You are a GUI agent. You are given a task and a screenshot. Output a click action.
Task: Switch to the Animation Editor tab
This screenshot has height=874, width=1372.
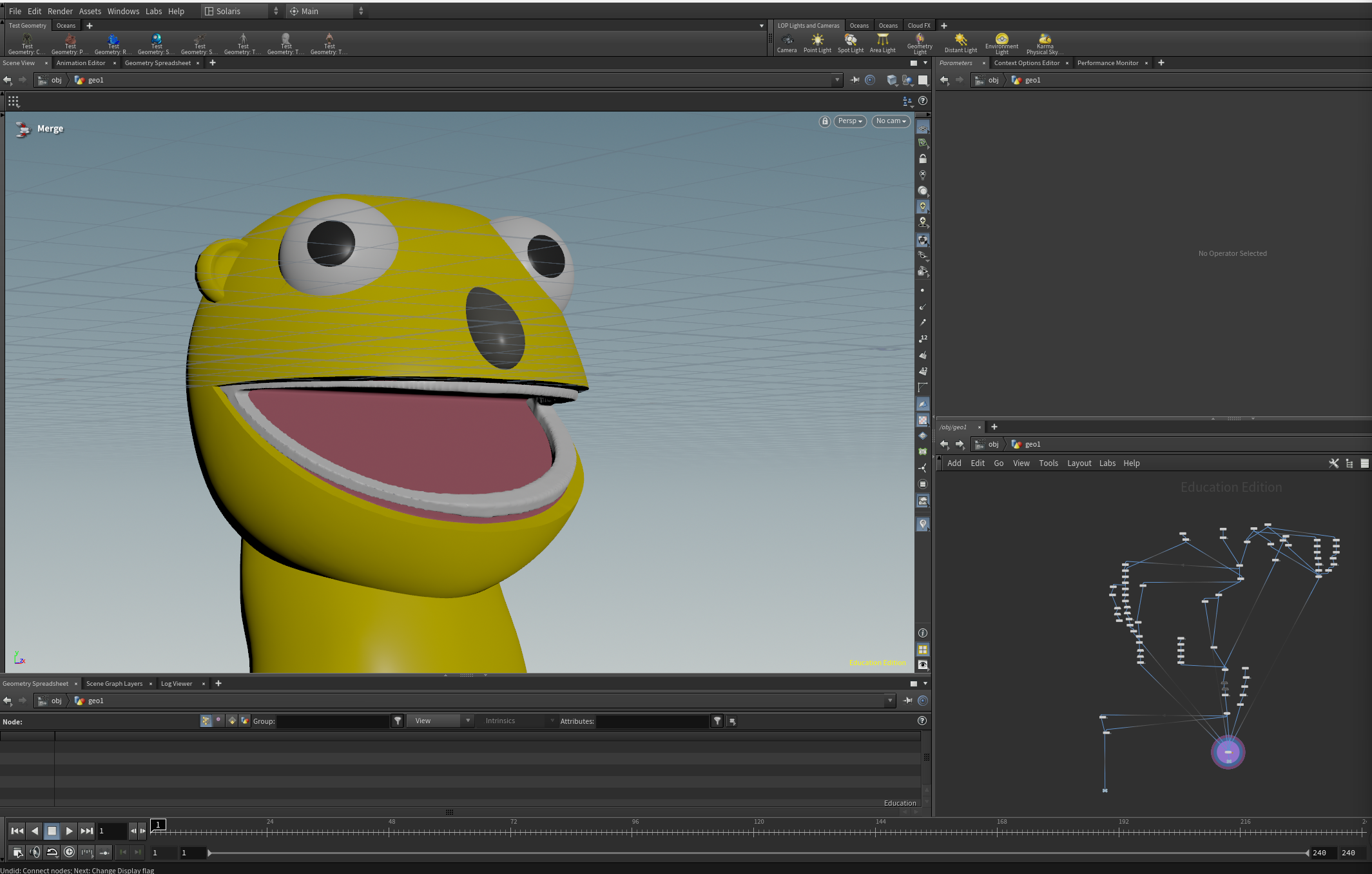pyautogui.click(x=81, y=63)
